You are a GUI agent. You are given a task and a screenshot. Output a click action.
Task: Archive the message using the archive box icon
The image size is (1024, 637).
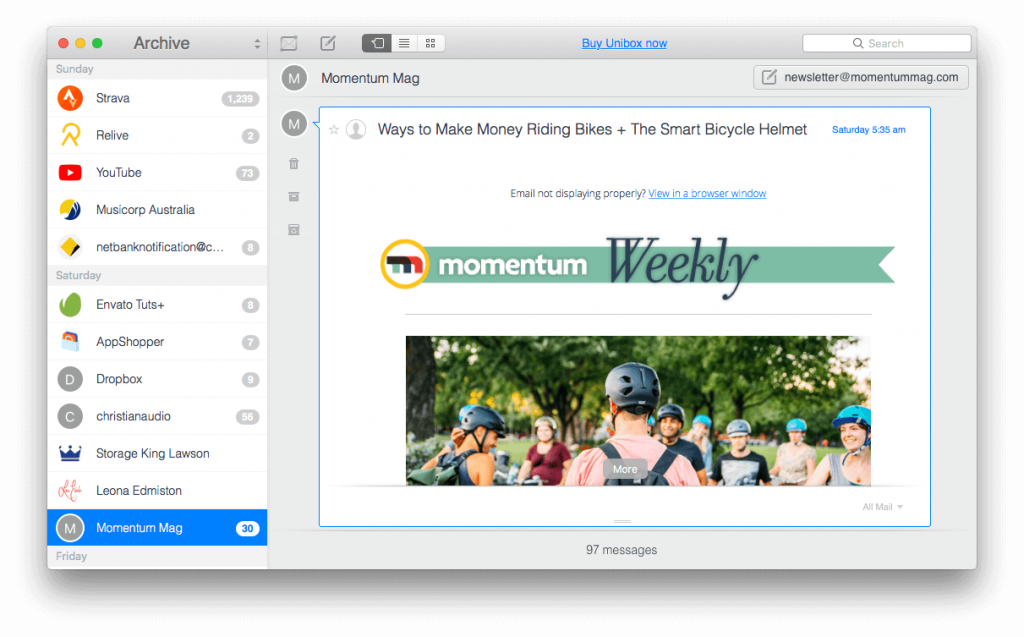pyautogui.click(x=293, y=196)
